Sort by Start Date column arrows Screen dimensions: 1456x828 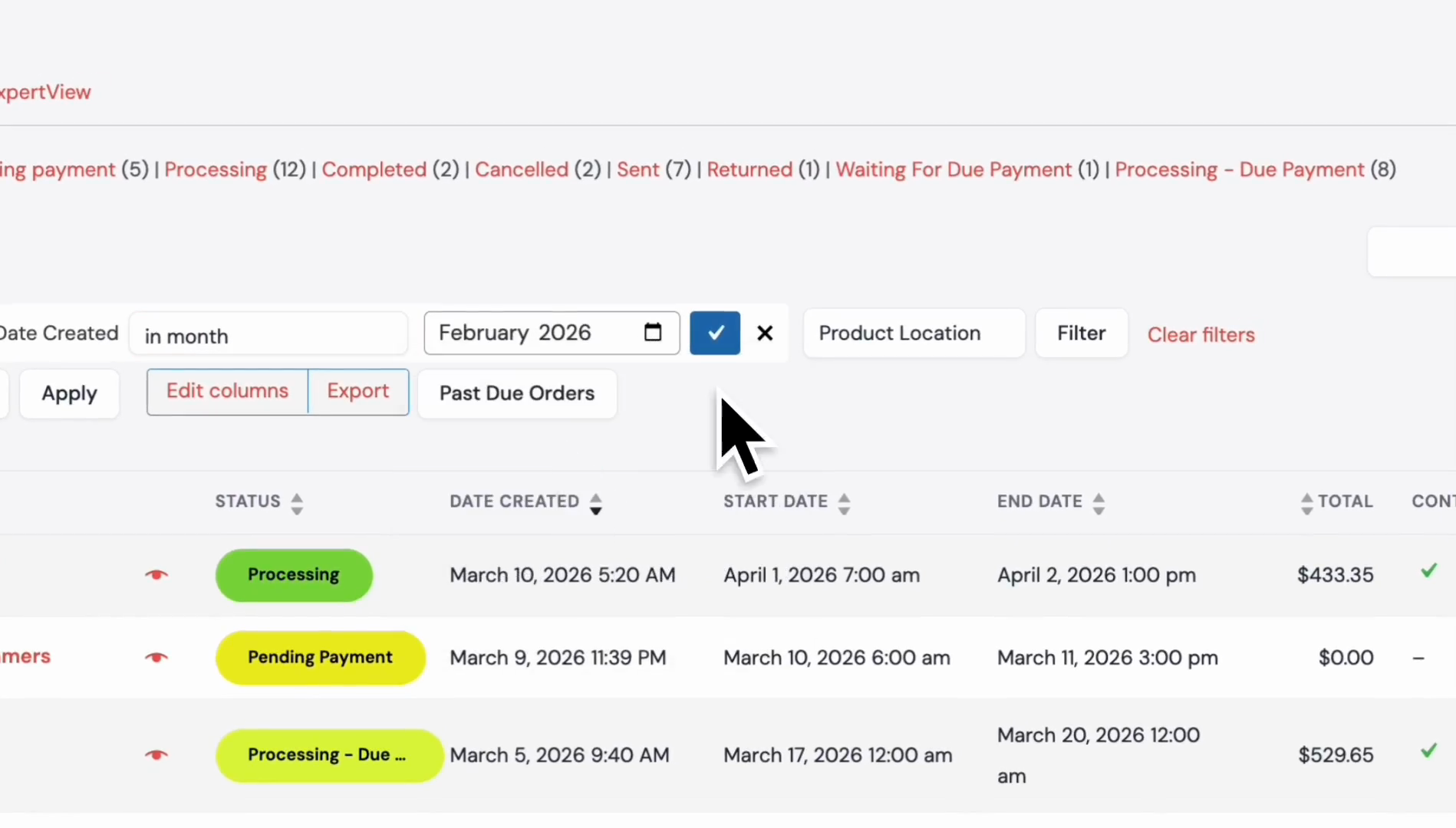click(x=844, y=503)
